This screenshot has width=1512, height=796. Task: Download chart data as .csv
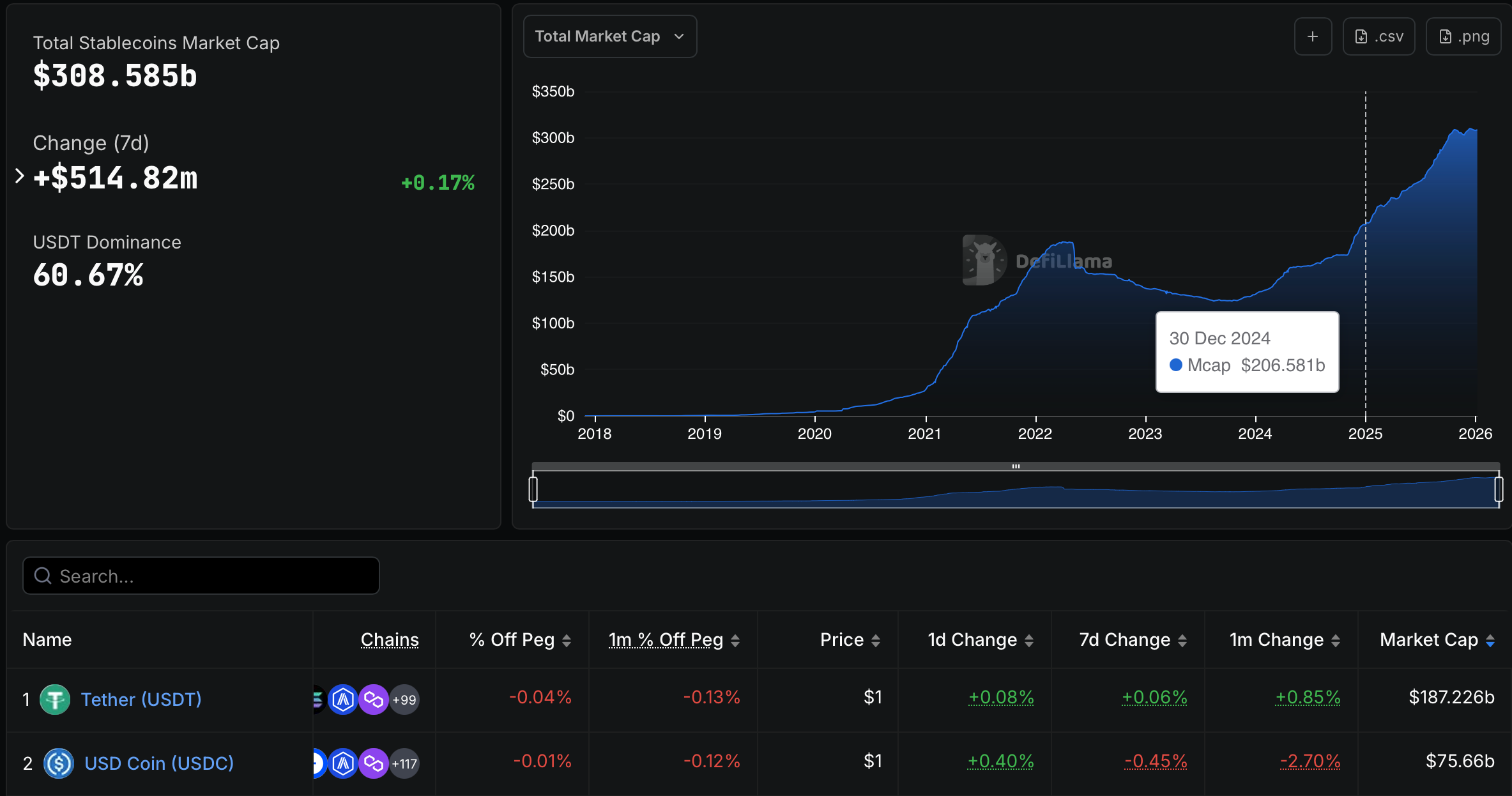(1378, 36)
